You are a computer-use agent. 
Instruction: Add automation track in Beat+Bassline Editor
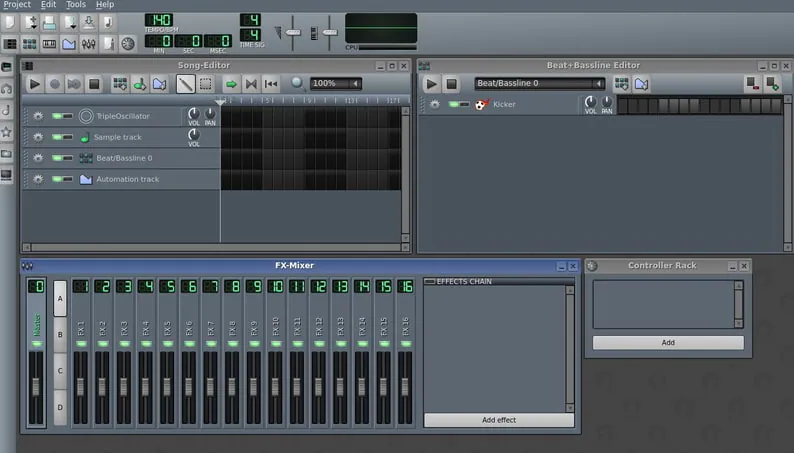pyautogui.click(x=642, y=84)
